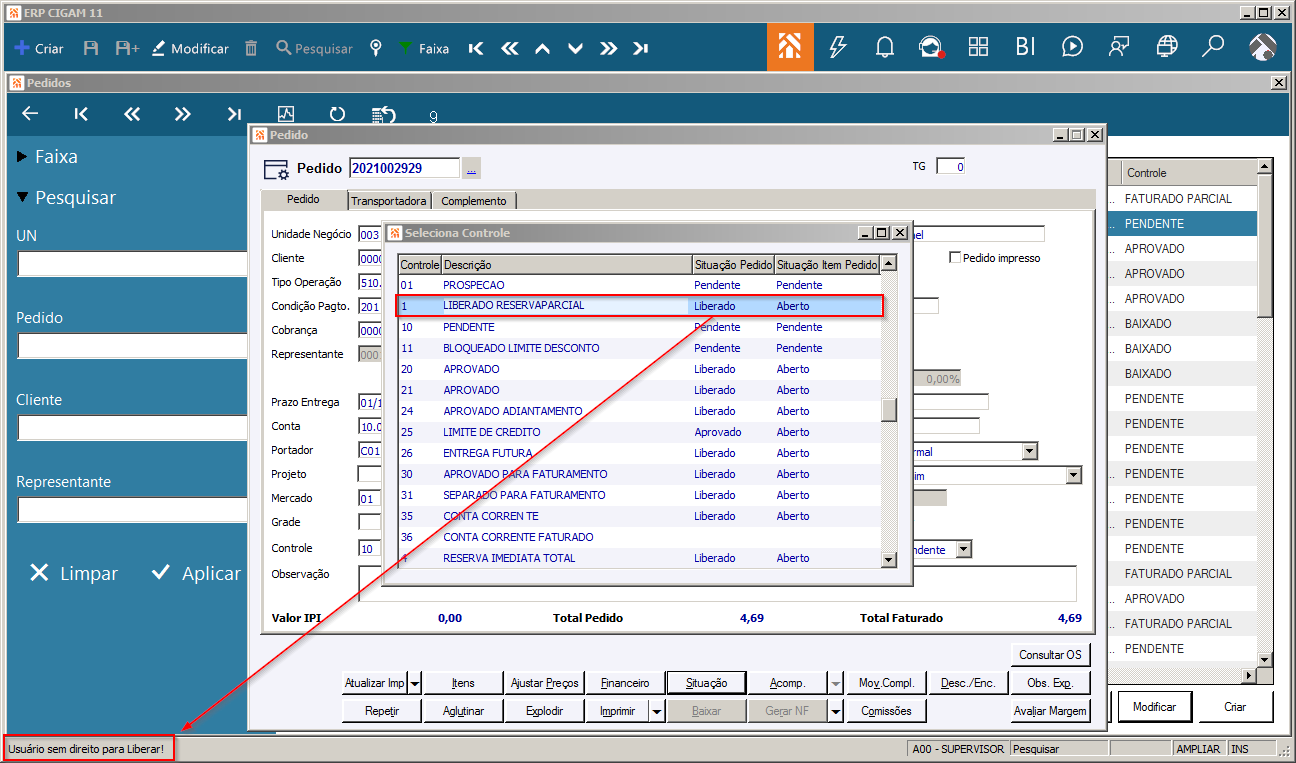The height and width of the screenshot is (763, 1296).
Task: Open the Atualizar Imp dropdown arrow
Action: point(415,683)
